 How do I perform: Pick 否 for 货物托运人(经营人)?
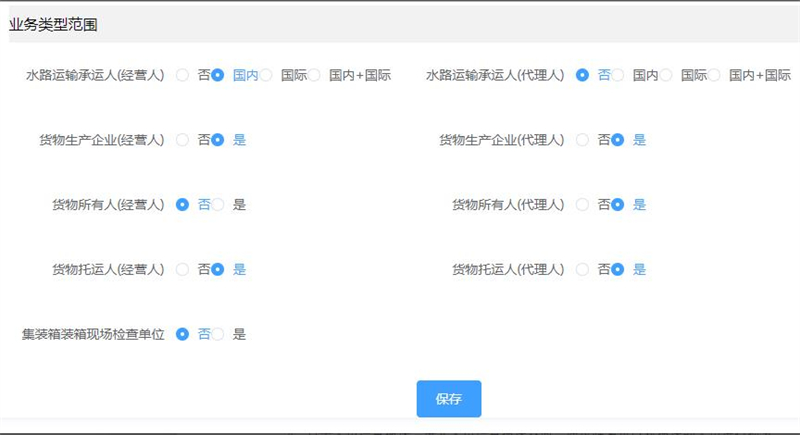[x=182, y=269]
